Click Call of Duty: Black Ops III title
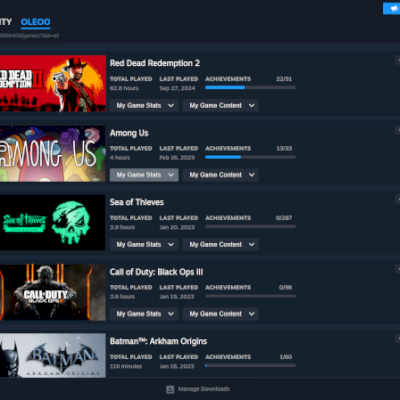 (156, 272)
